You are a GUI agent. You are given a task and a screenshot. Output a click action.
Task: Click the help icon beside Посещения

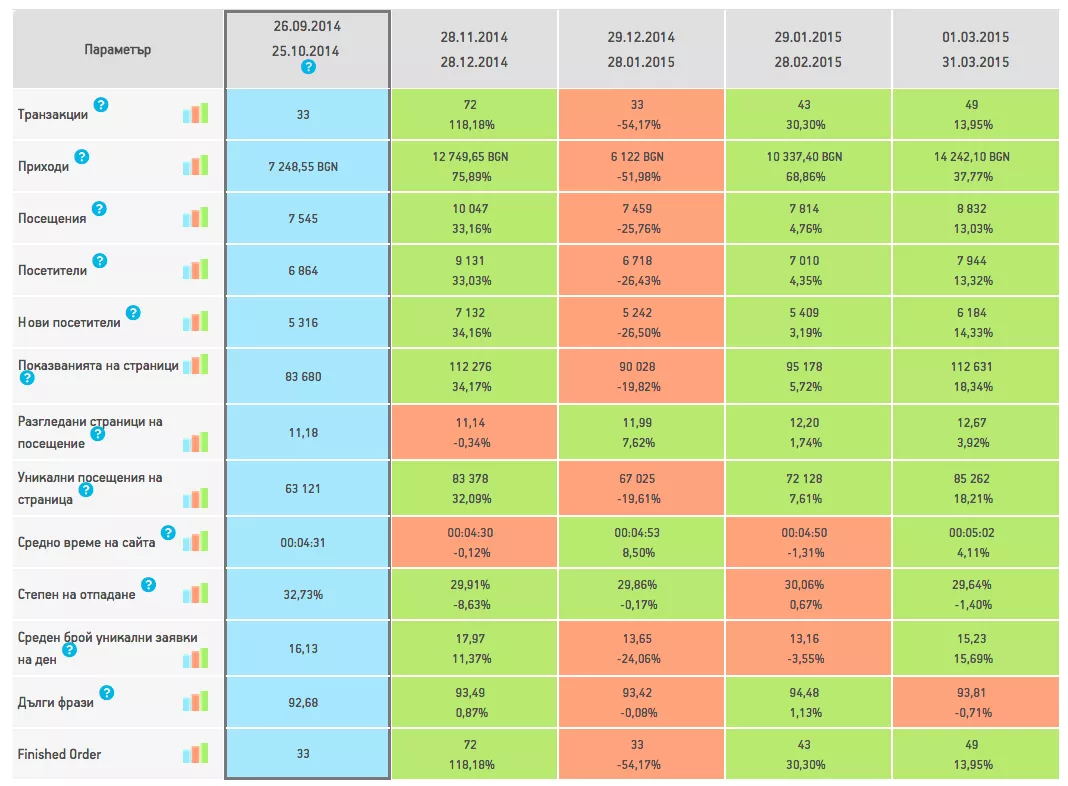pos(99,209)
